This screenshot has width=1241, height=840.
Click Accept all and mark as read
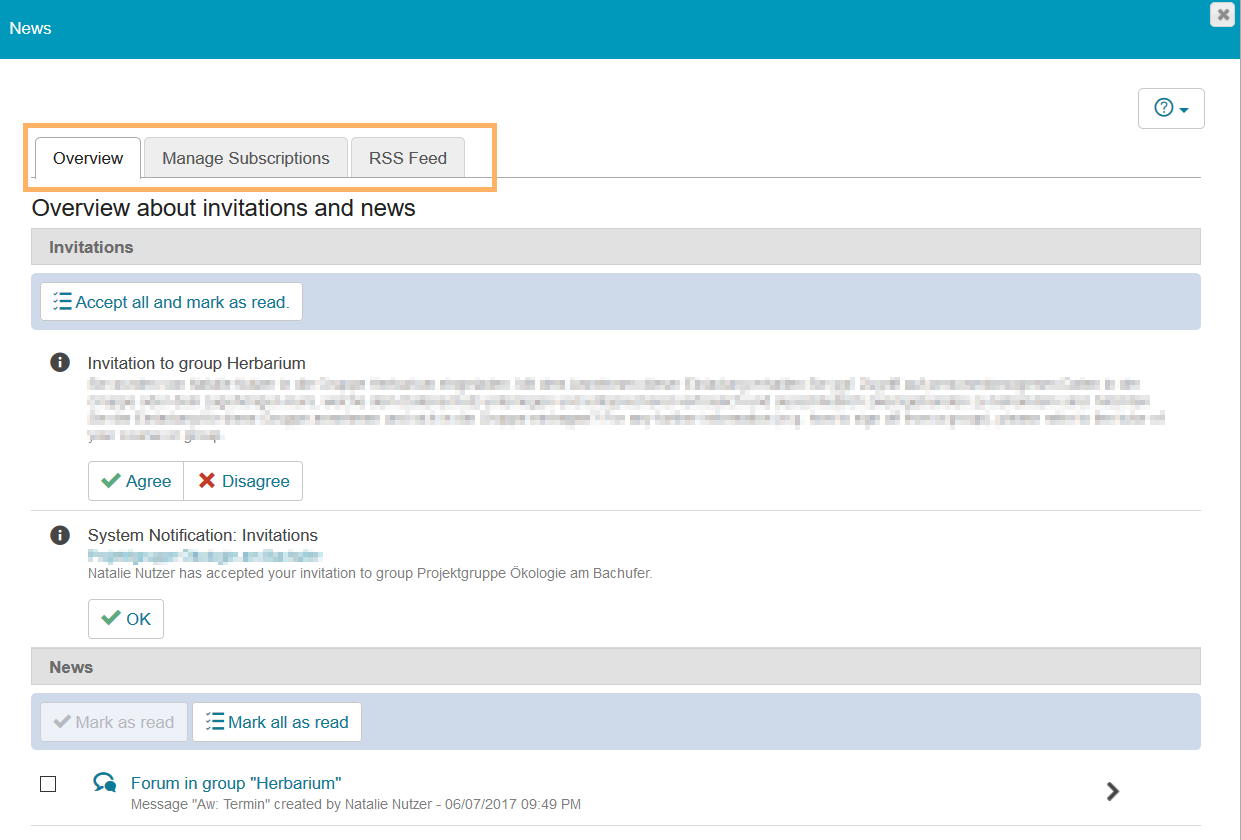pos(171,302)
